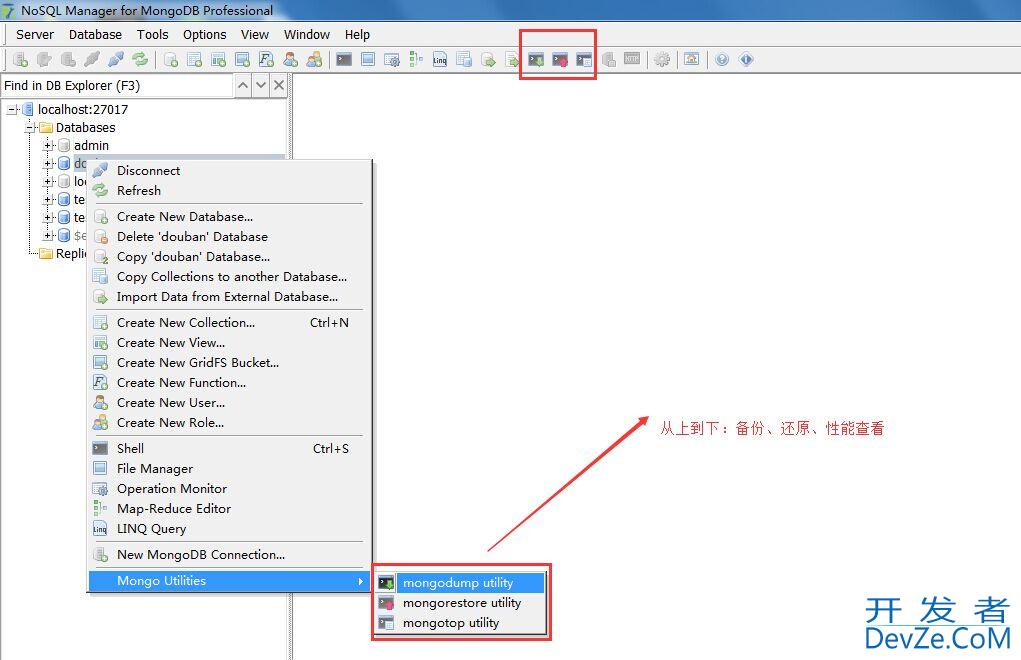Click the Create New GridFS Bucket toolbar icon
This screenshot has height=660, width=1021.
pos(242,60)
